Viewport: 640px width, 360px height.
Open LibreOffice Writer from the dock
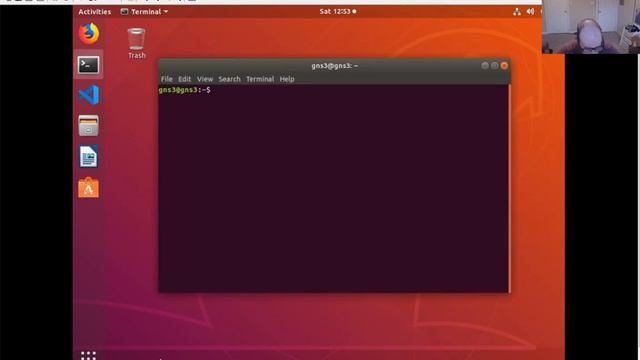[x=89, y=156]
